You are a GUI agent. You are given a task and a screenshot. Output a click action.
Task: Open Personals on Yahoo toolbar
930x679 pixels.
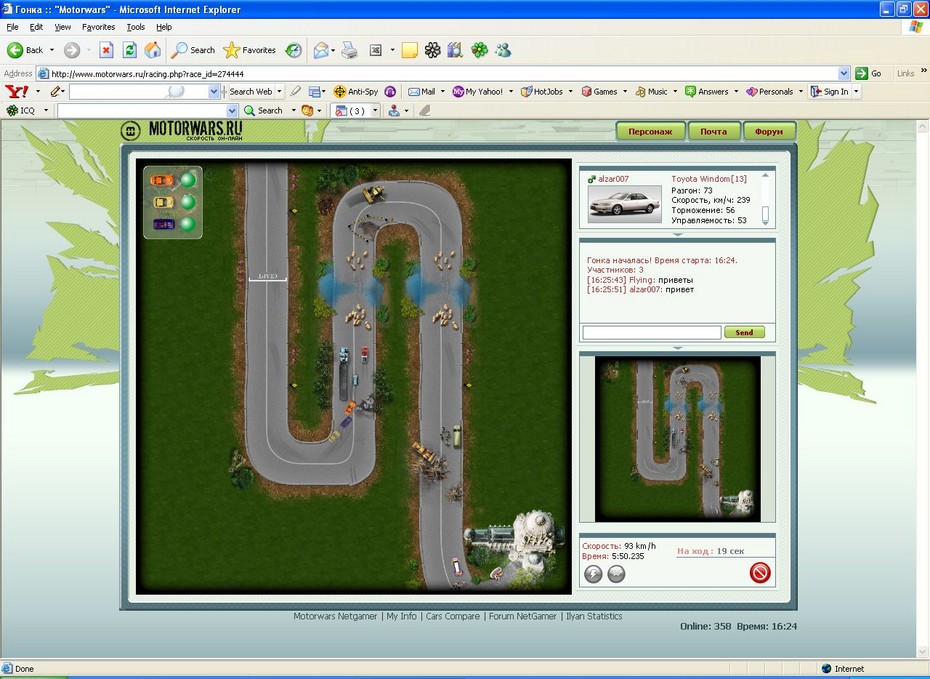(770, 91)
